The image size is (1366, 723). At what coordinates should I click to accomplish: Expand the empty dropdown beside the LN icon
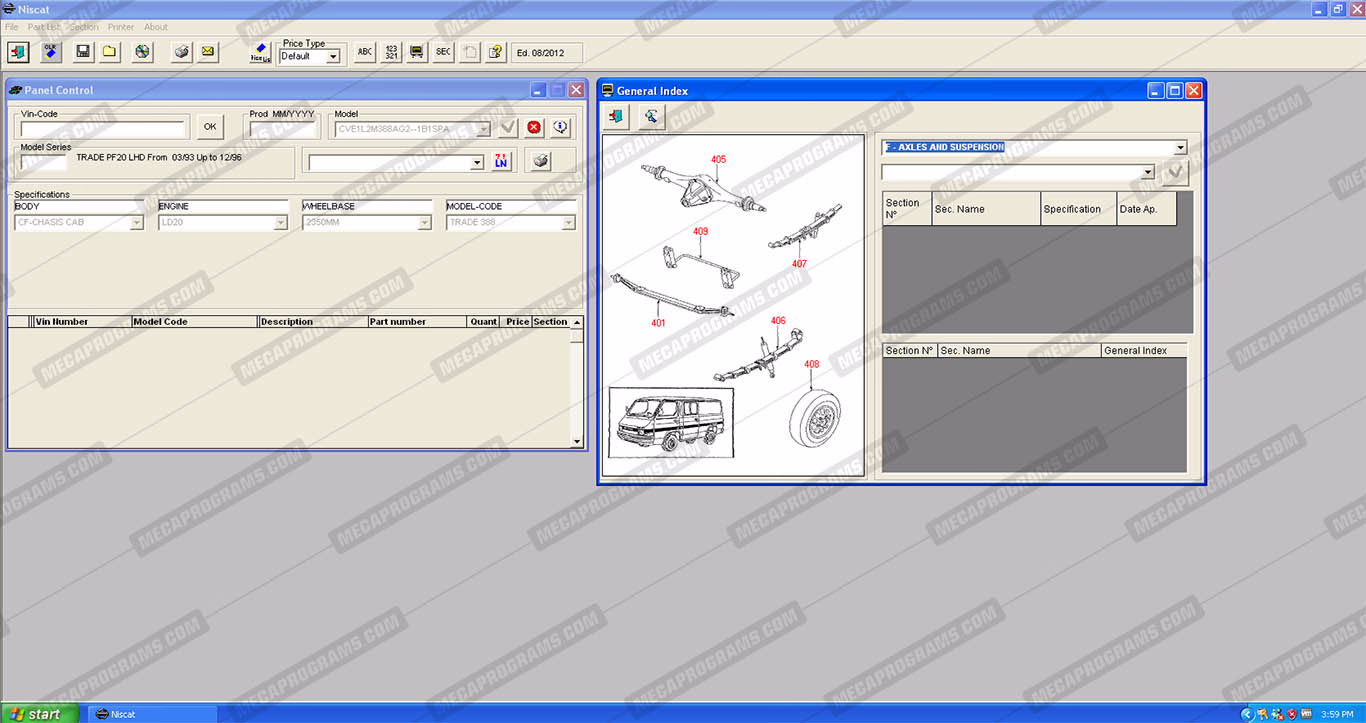476,163
